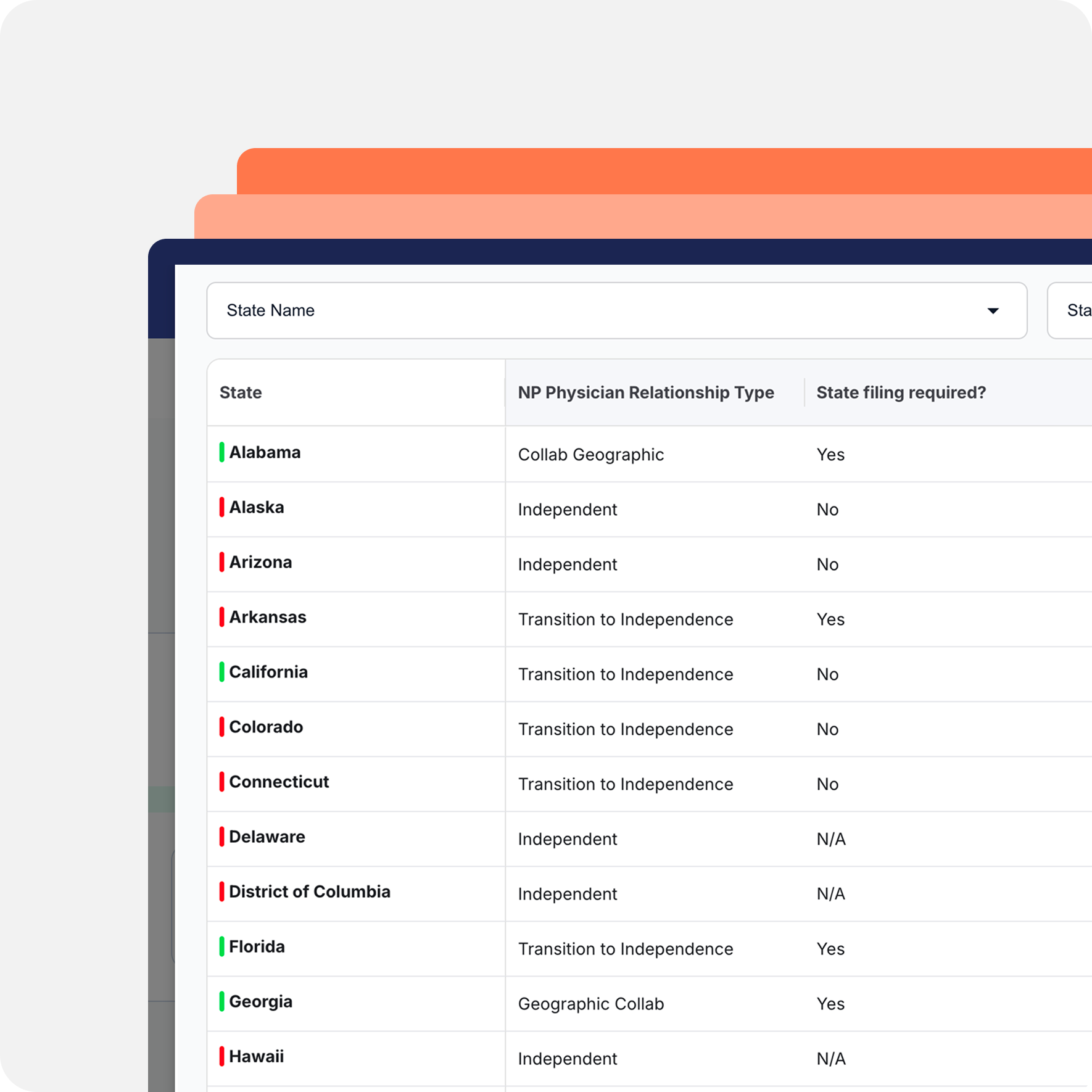This screenshot has width=1092, height=1092.
Task: Click No filing value for Colorado
Action: pyautogui.click(x=827, y=729)
